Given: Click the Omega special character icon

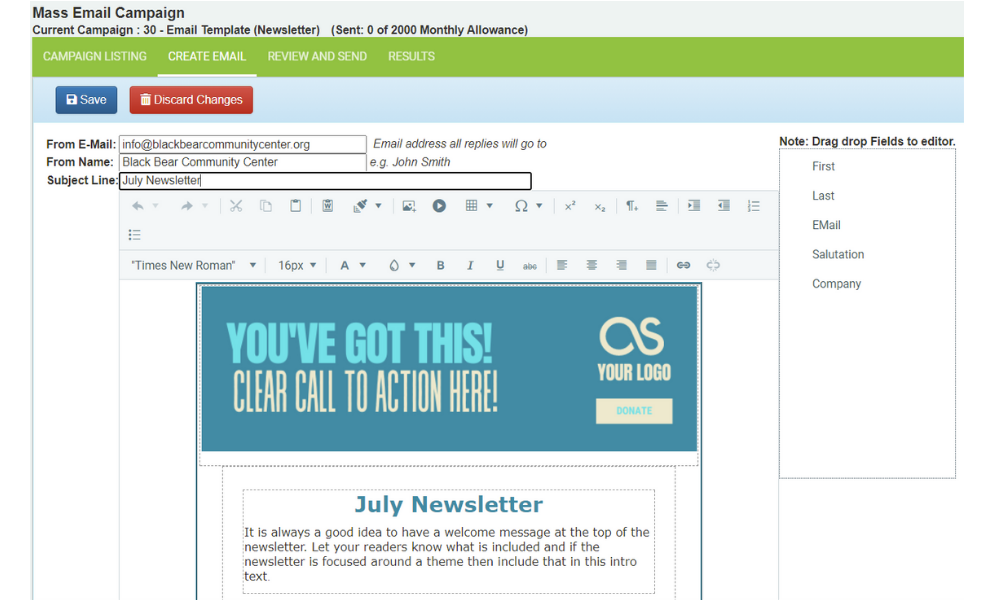Looking at the screenshot, I should [521, 206].
